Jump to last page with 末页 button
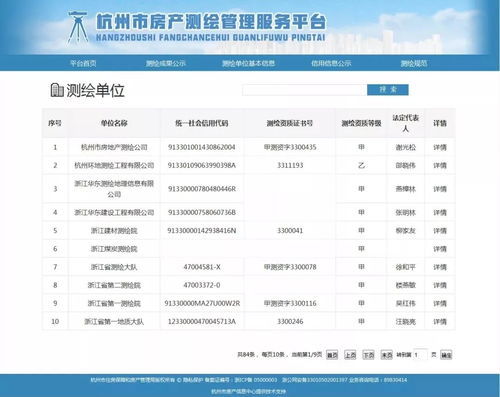Screen dimensions: 500x397 [387, 355]
